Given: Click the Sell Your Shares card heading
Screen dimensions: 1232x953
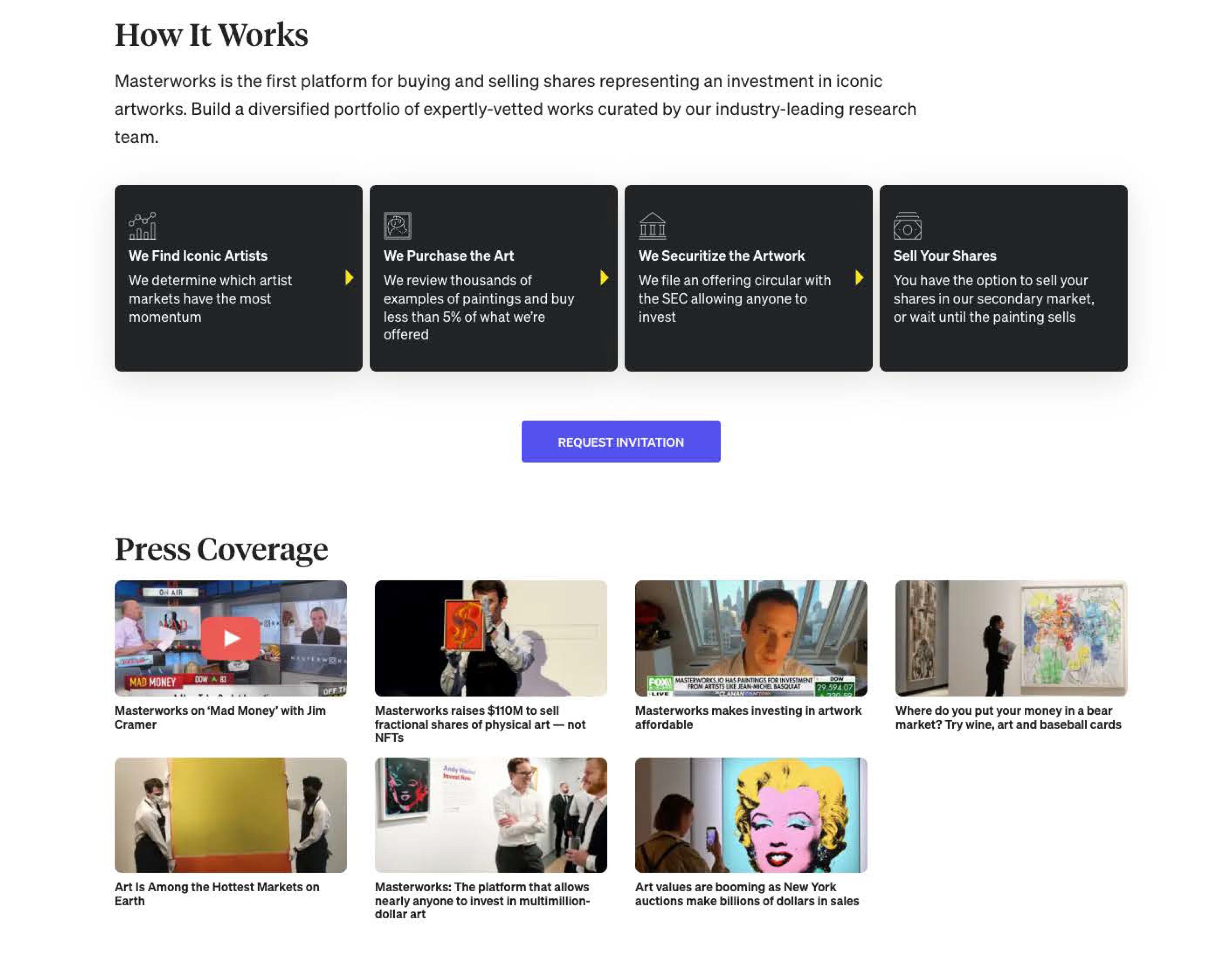Looking at the screenshot, I should click(945, 256).
